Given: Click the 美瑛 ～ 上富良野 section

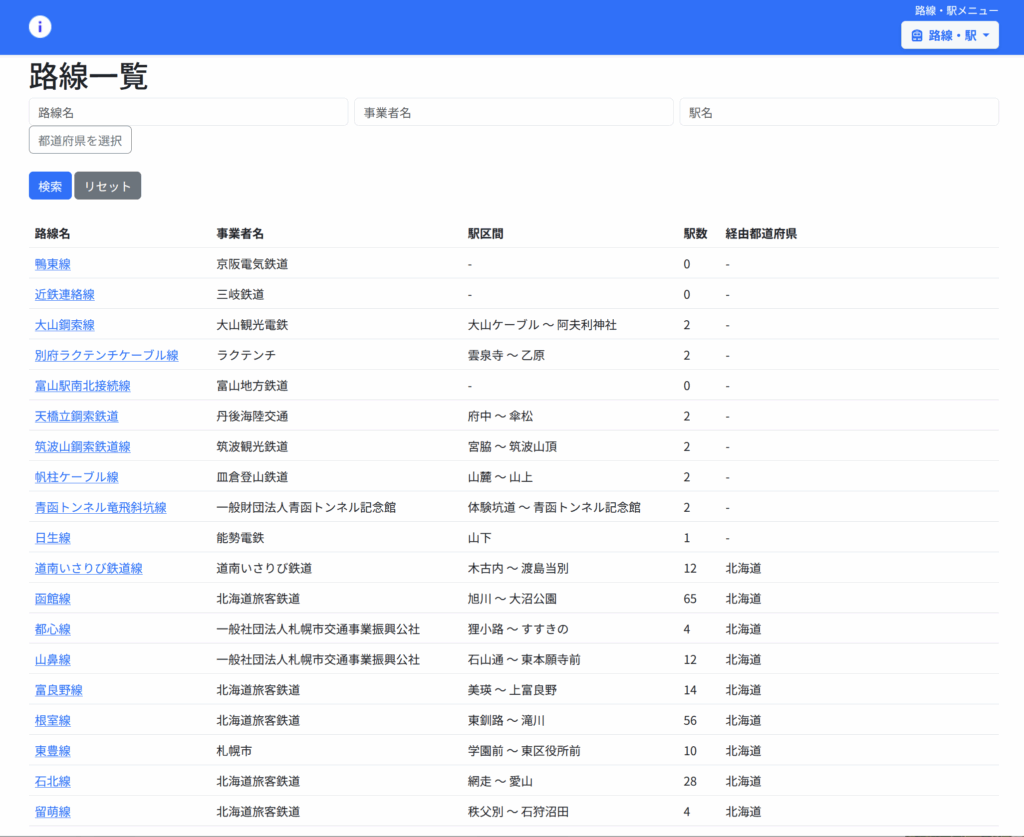Looking at the screenshot, I should pyautogui.click(x=513, y=690).
